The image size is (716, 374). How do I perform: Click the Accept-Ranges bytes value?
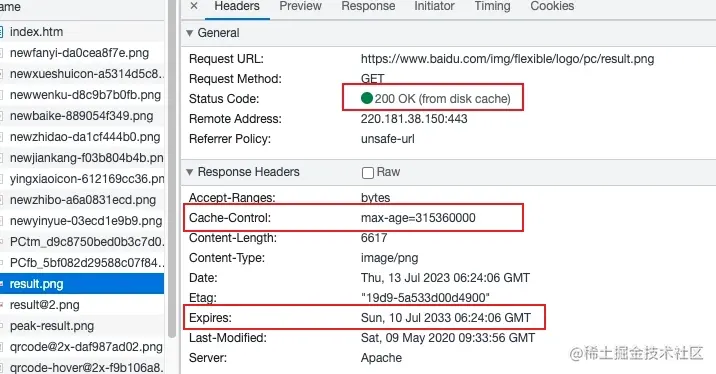(x=375, y=198)
